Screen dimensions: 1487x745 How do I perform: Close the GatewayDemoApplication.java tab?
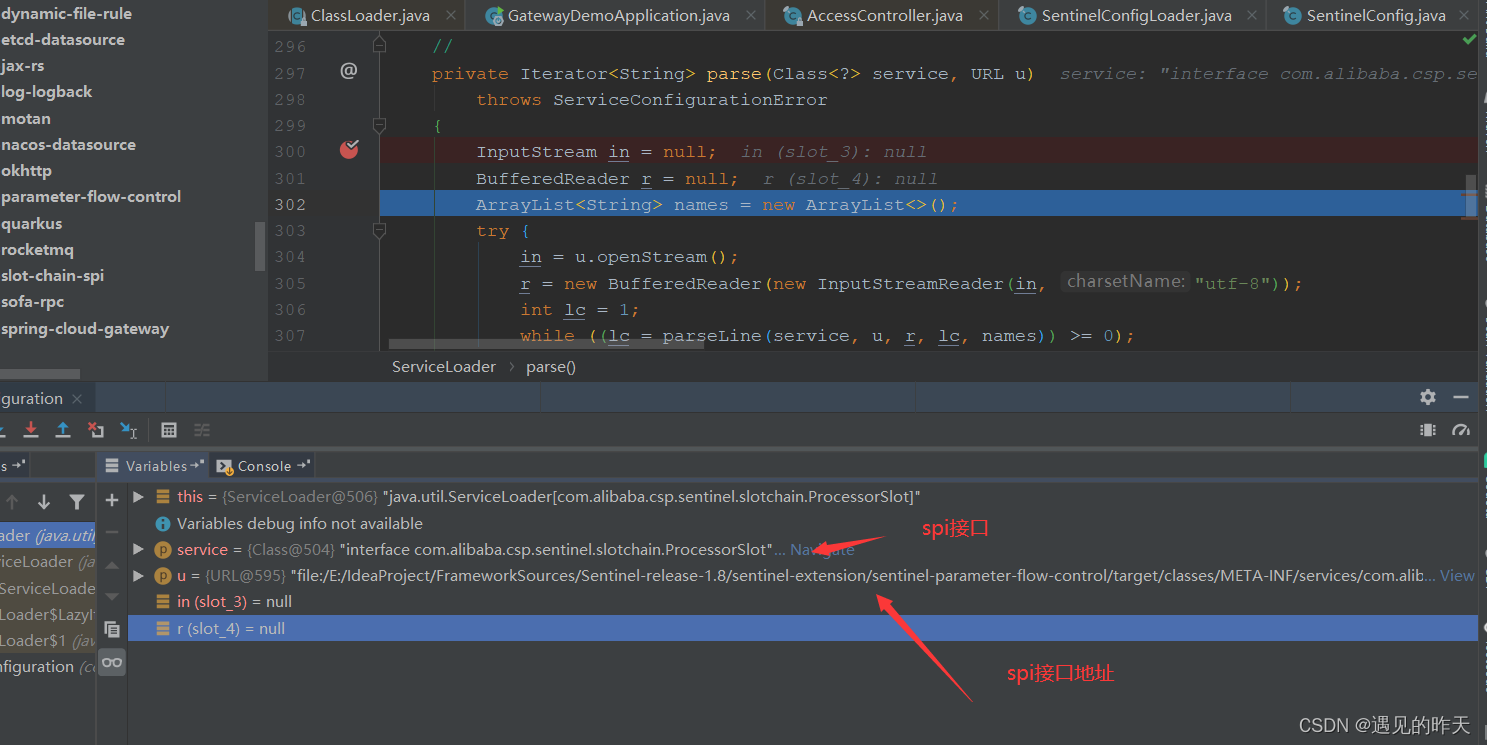[x=750, y=15]
